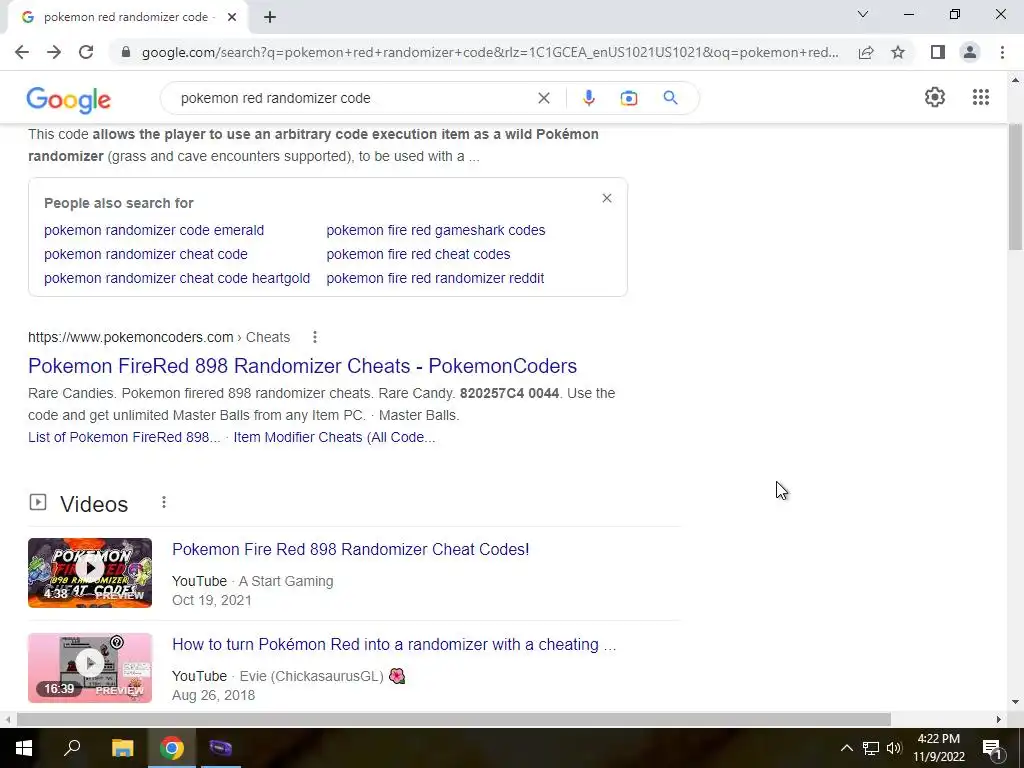The image size is (1024, 768).
Task: Select Chrome in the taskbar
Action: pyautogui.click(x=172, y=748)
